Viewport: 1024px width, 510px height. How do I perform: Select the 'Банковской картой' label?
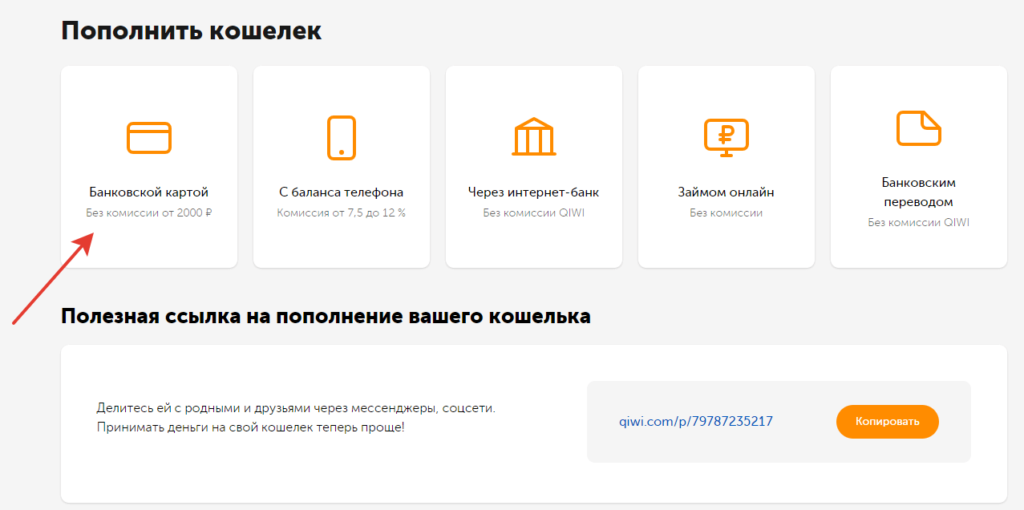click(x=149, y=193)
